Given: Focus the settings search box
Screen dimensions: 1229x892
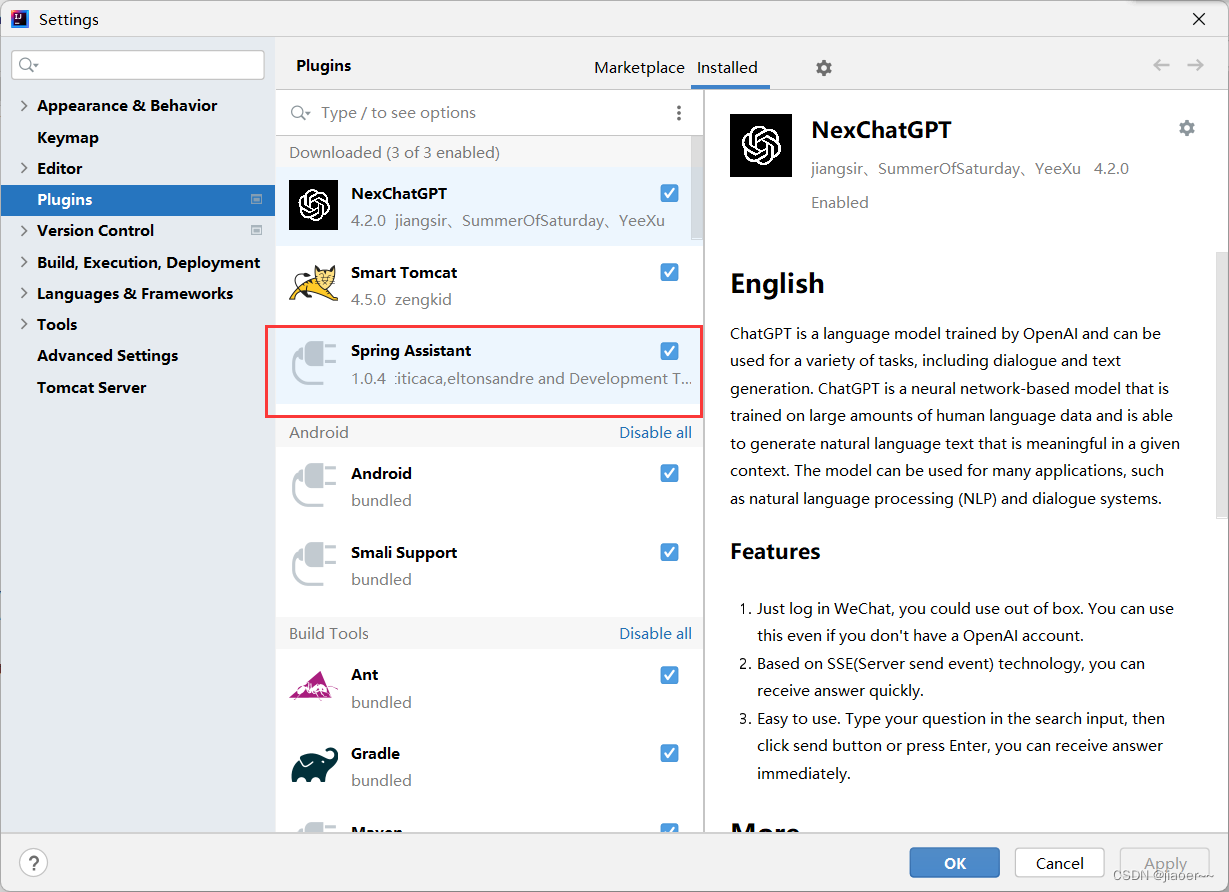Looking at the screenshot, I should (x=138, y=65).
